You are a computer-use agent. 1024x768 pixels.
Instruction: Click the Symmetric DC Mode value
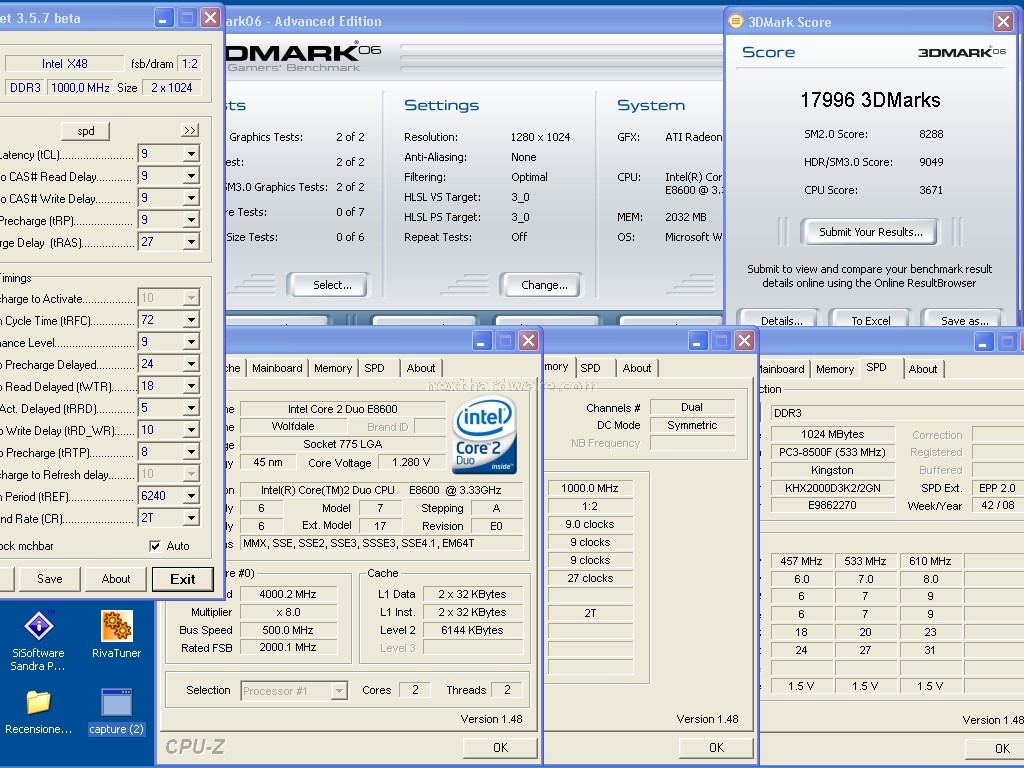pos(692,425)
